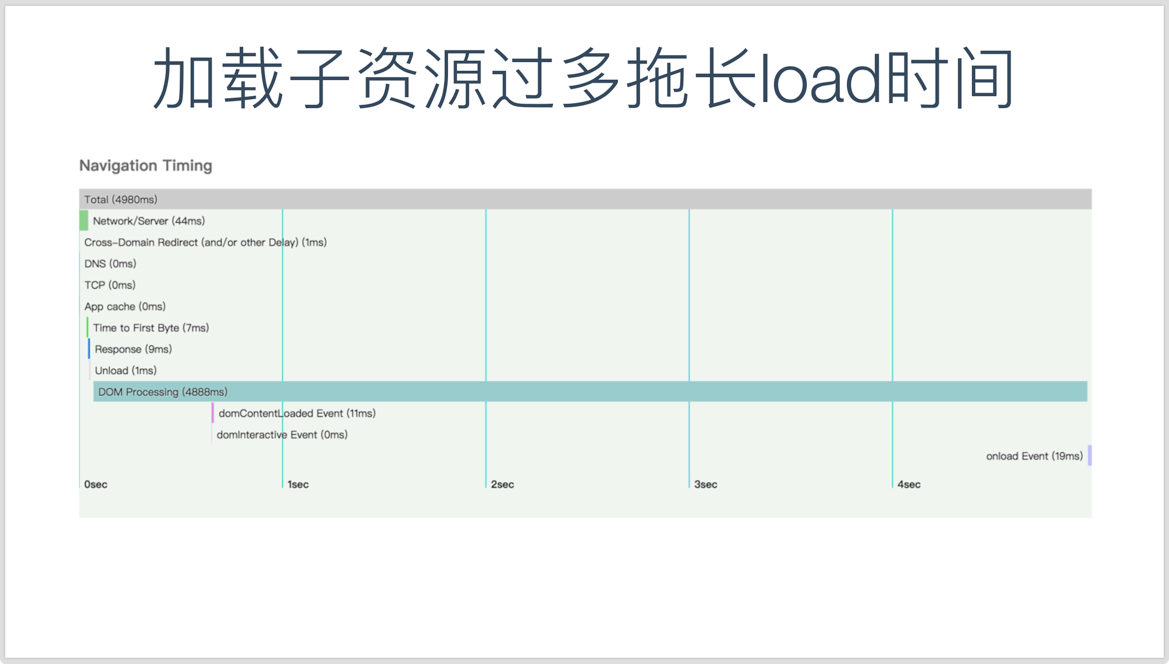Click the purple onload Event marker
The height and width of the screenshot is (664, 1169).
click(x=1089, y=455)
